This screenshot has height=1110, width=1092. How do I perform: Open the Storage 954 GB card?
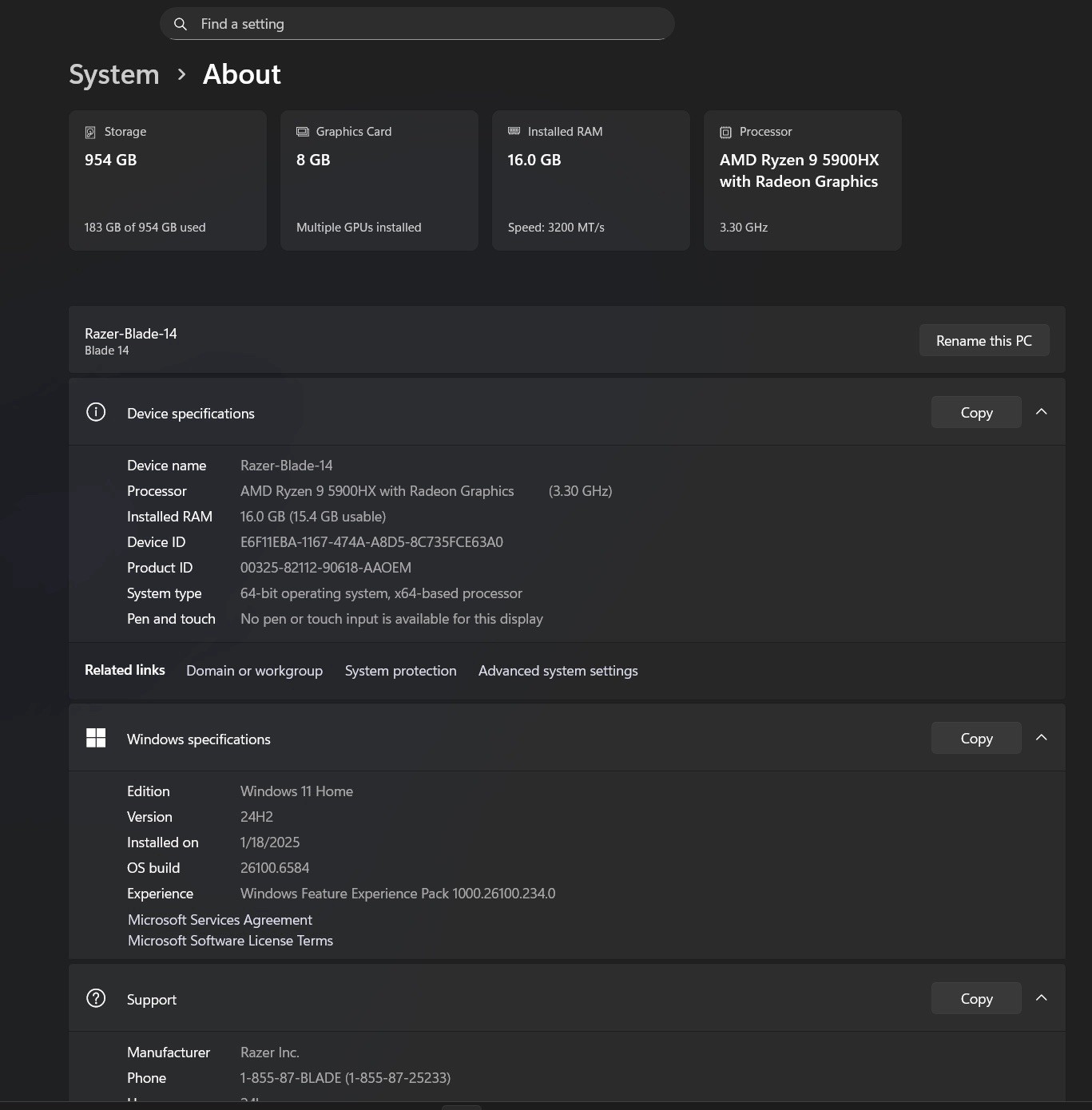click(168, 180)
